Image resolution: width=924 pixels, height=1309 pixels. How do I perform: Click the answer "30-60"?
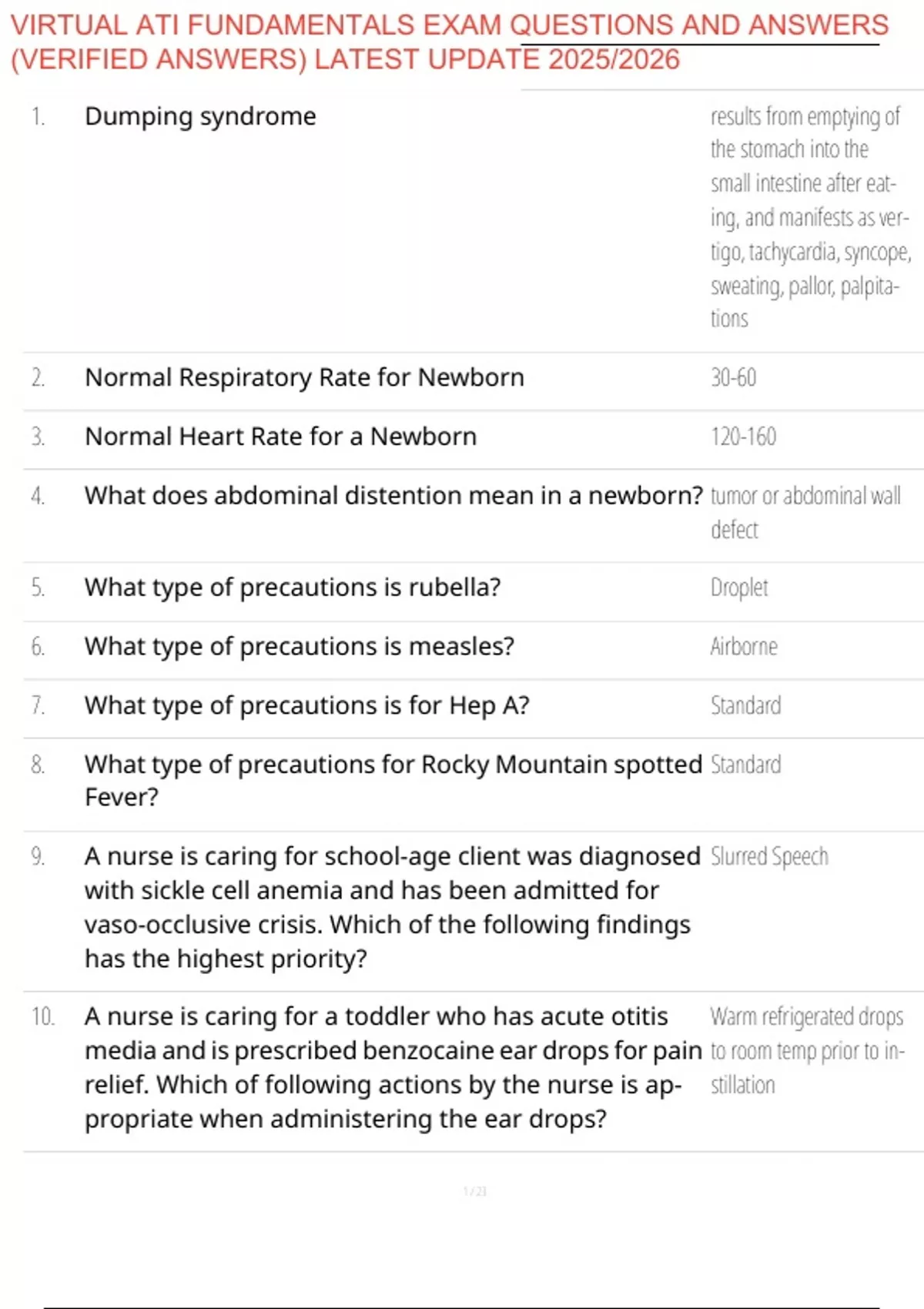tap(733, 377)
